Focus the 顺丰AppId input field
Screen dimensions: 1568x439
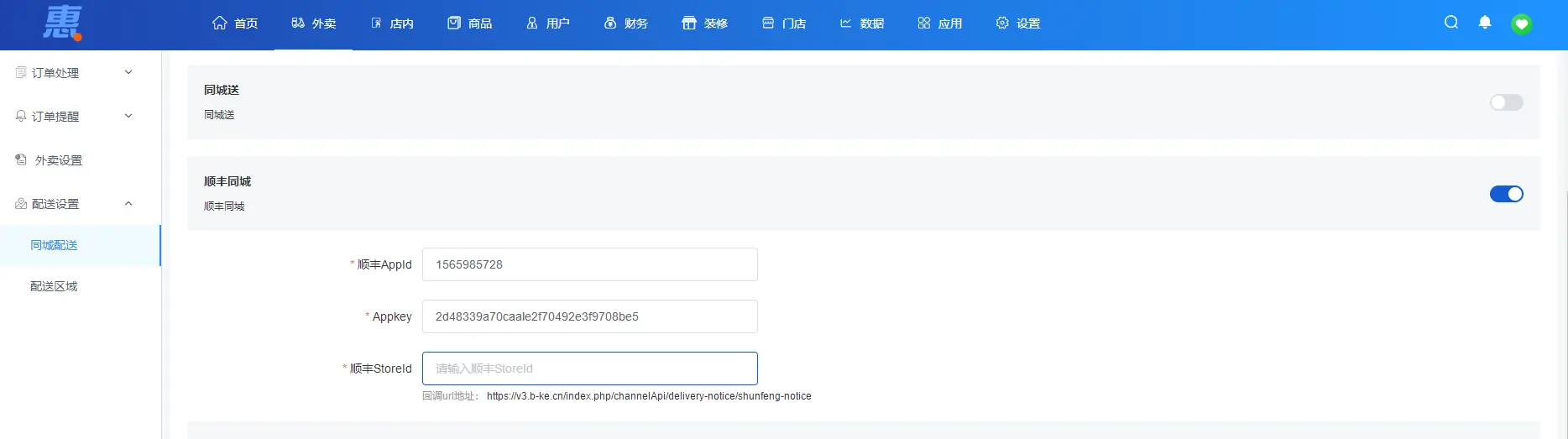590,264
